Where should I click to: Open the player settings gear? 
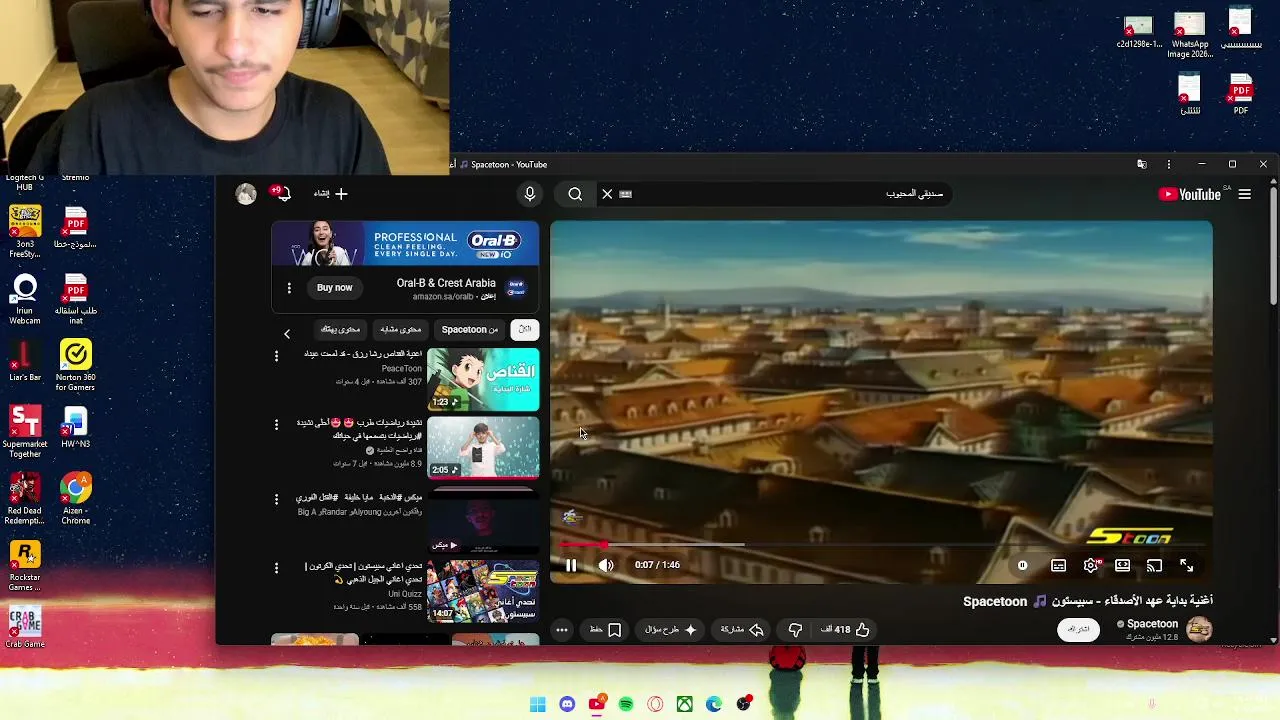pyautogui.click(x=1091, y=565)
